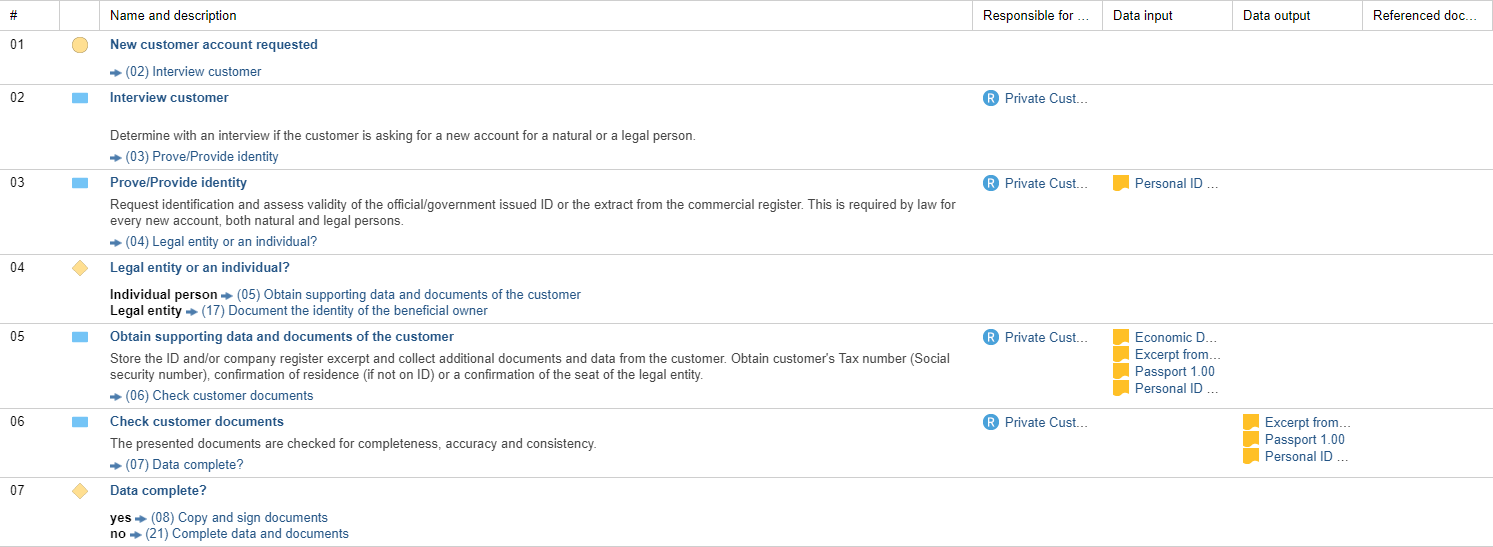Open the Prove/Provide identity step title

(x=178, y=183)
